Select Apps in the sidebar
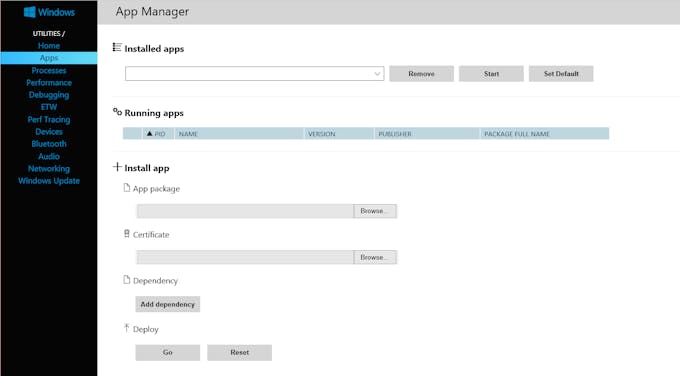The image size is (680, 376). (x=49, y=58)
